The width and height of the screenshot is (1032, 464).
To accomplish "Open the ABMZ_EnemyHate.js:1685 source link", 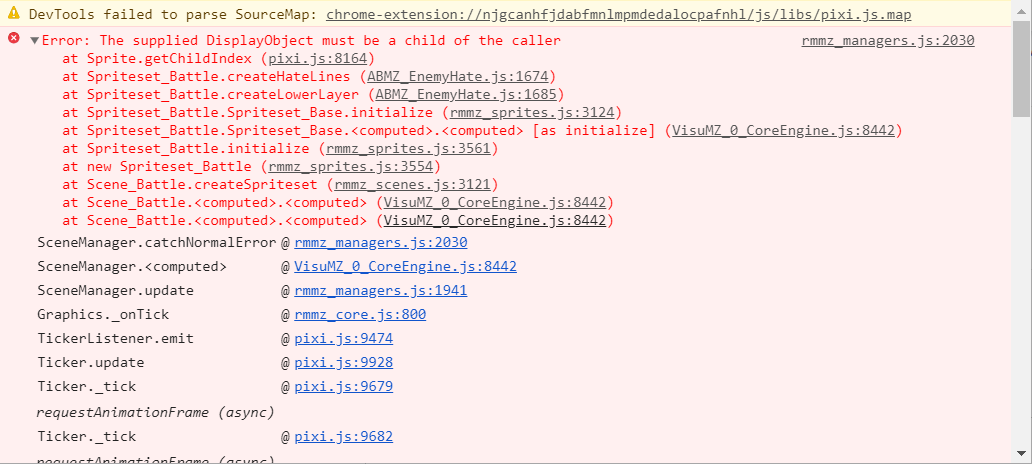I will tap(466, 94).
